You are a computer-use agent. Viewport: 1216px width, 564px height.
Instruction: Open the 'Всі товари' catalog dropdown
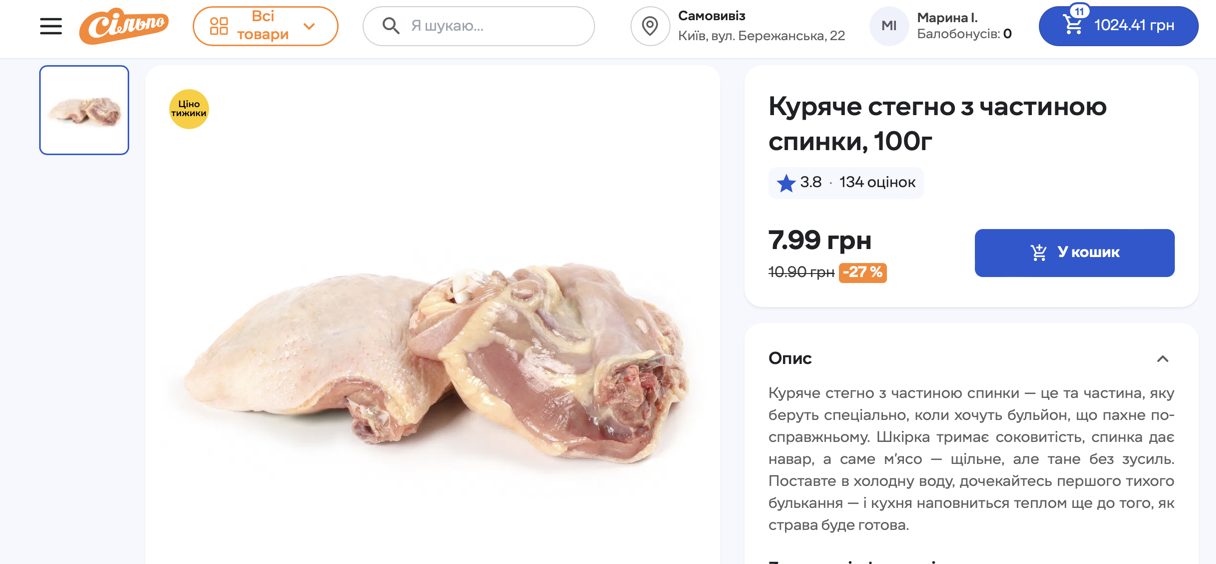(265, 26)
